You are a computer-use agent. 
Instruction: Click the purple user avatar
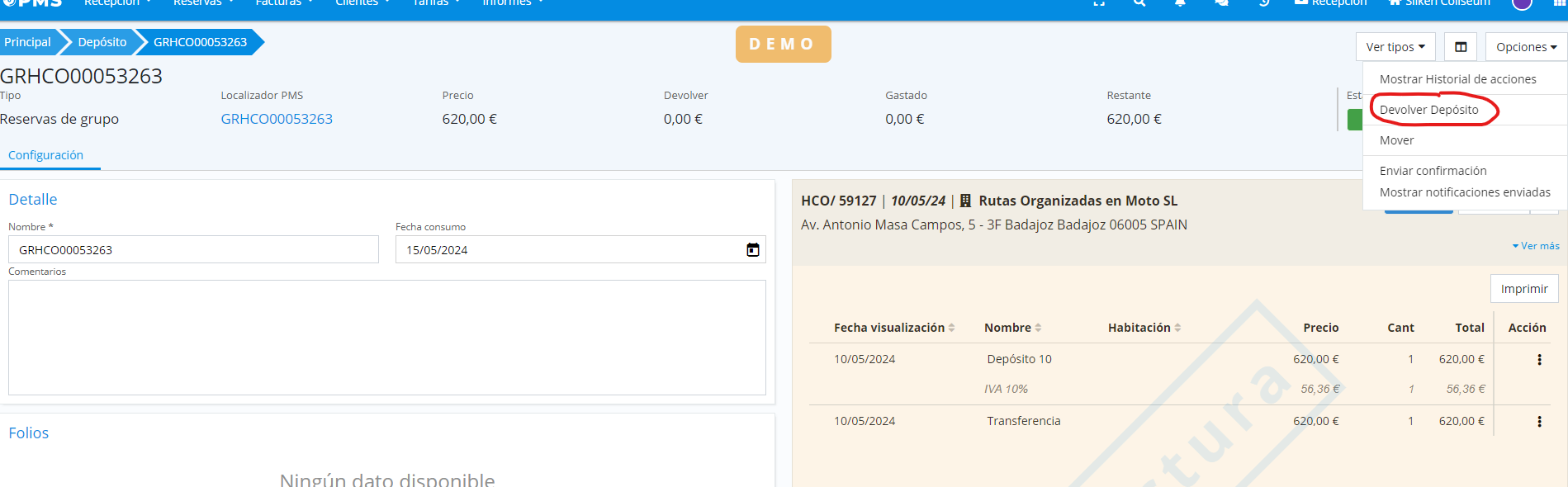(1521, 4)
